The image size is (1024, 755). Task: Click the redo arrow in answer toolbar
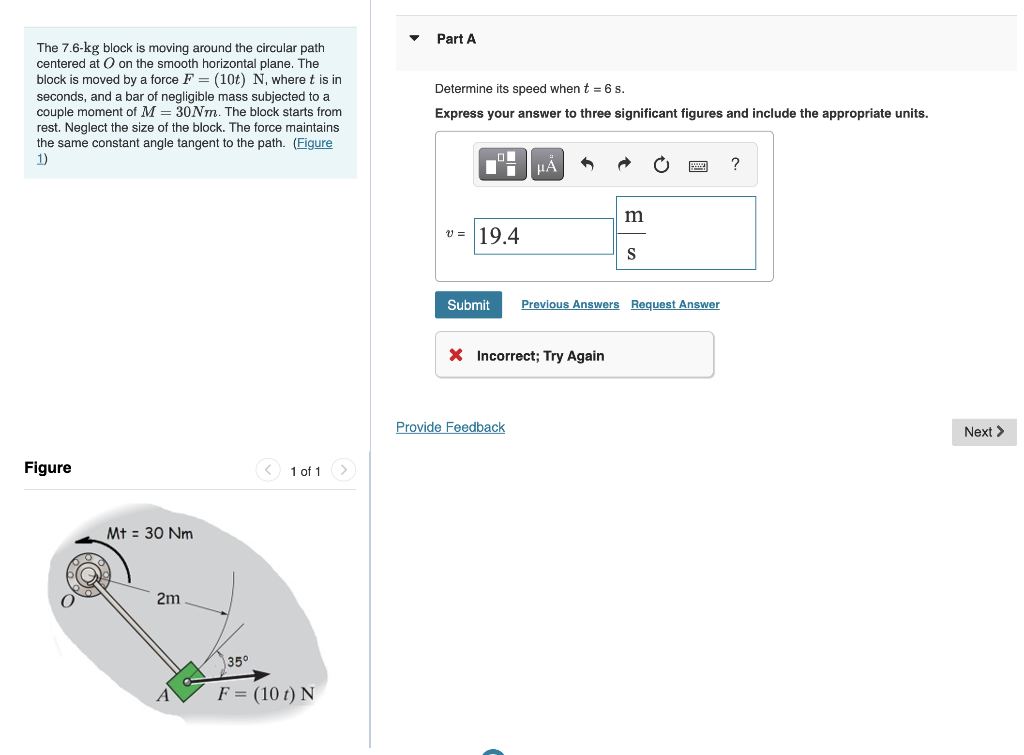[x=623, y=164]
